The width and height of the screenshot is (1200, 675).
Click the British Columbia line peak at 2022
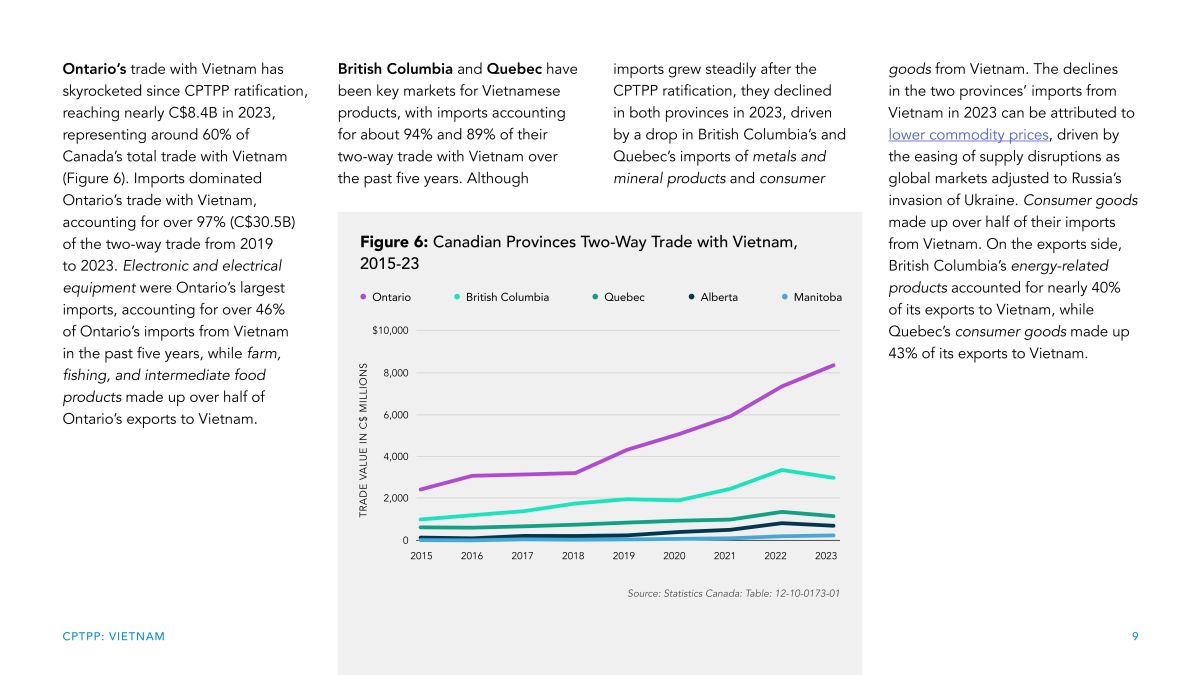pos(782,470)
